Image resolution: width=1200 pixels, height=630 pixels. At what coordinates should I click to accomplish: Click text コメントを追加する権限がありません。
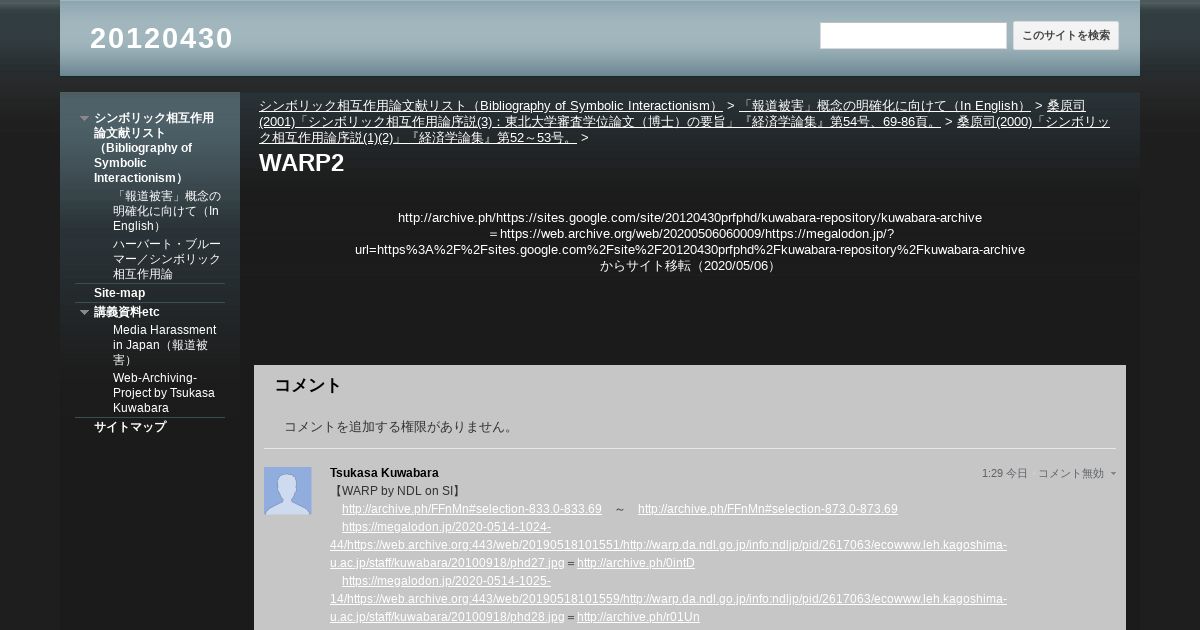tap(400, 427)
